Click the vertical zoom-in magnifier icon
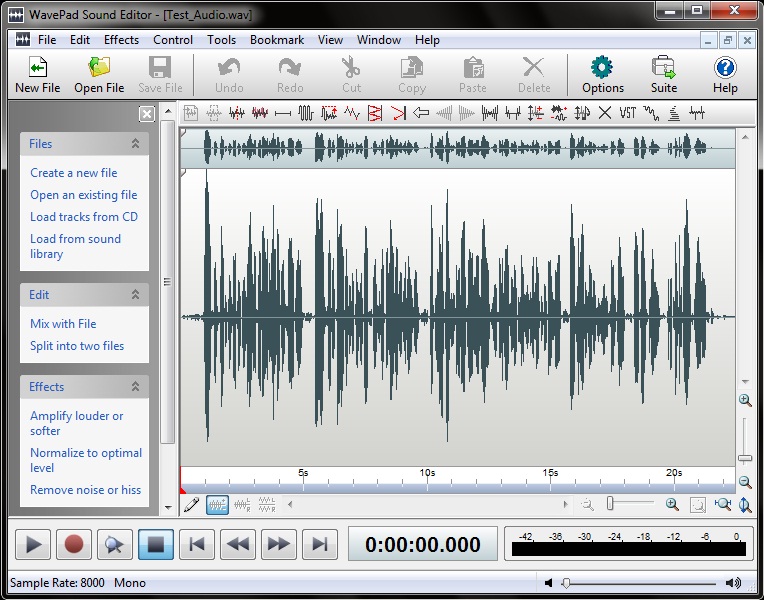764x600 pixels. click(745, 400)
